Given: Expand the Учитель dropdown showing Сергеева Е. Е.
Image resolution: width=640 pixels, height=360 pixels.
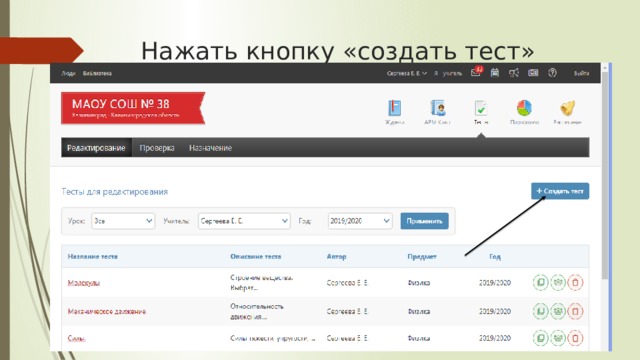Looking at the screenshot, I should tap(244, 221).
